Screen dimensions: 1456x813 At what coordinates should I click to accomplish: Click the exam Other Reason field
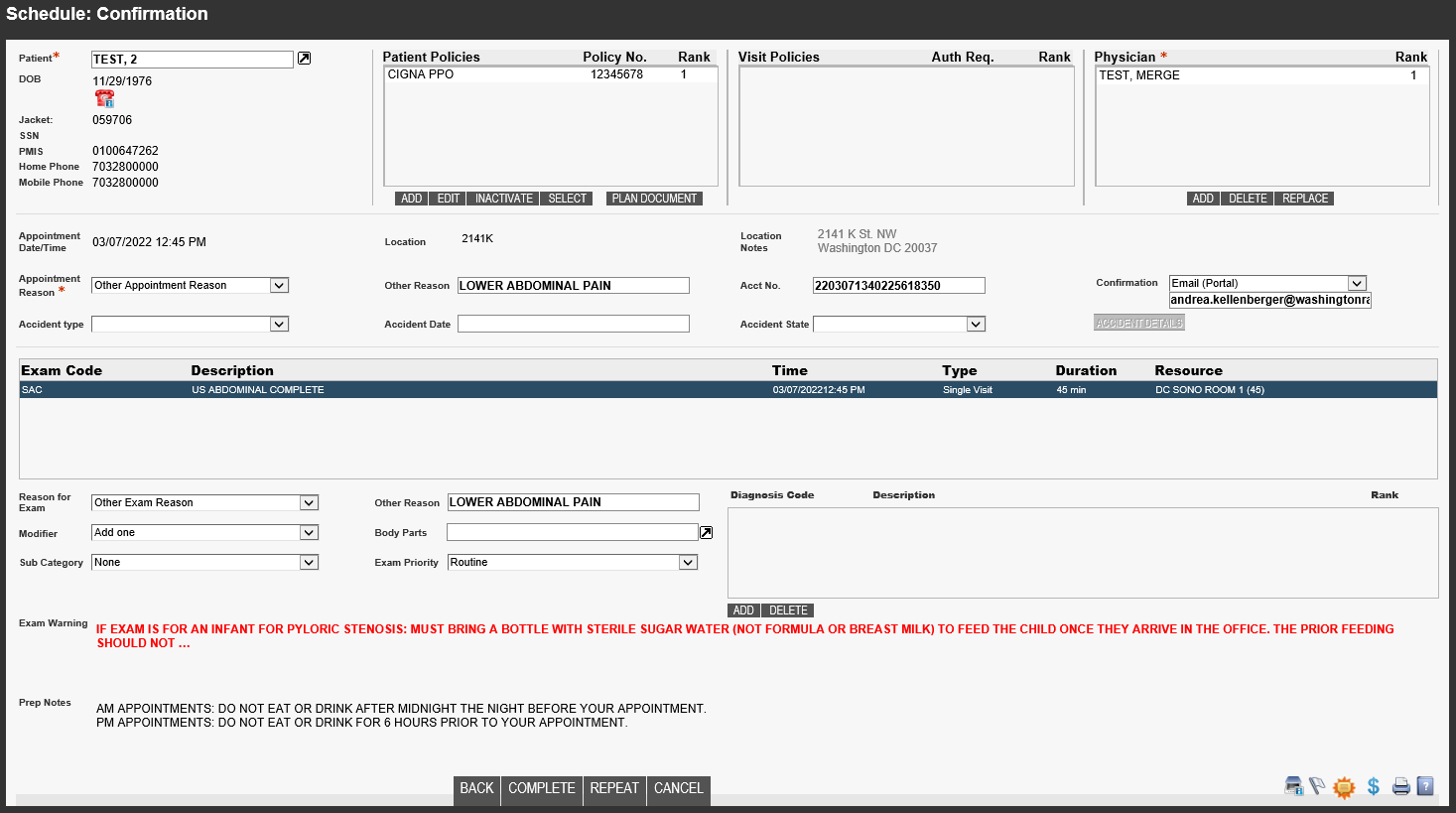click(x=574, y=502)
